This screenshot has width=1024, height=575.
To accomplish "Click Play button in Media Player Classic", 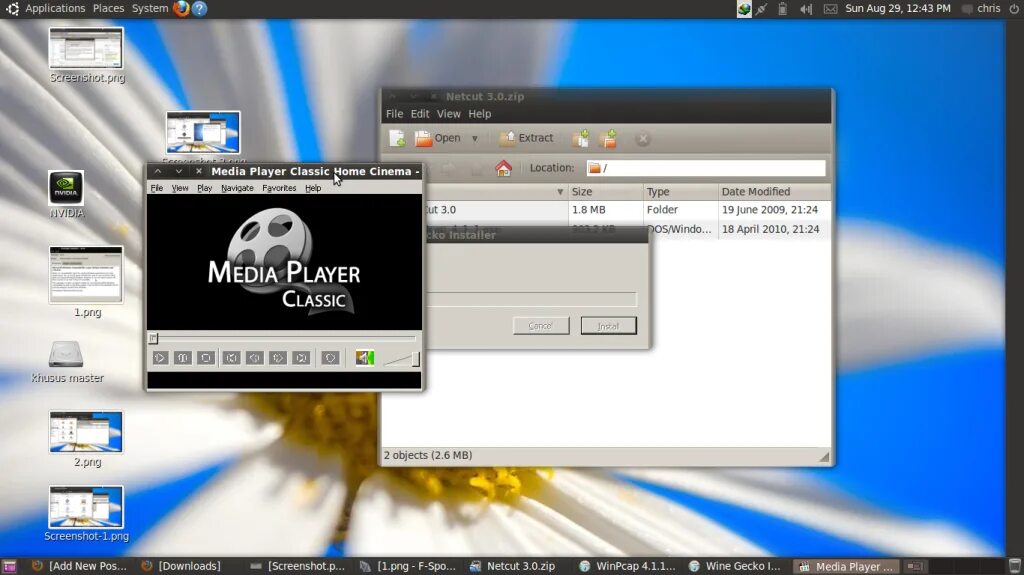I will (160, 358).
